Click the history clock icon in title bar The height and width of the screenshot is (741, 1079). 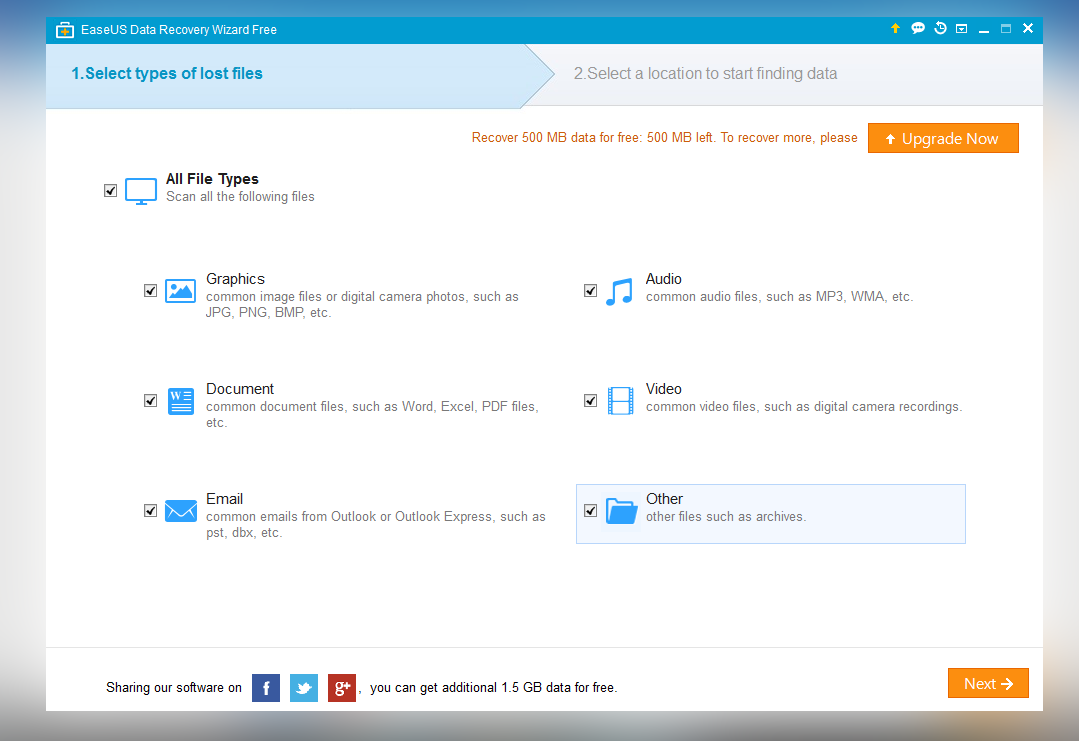click(x=940, y=29)
